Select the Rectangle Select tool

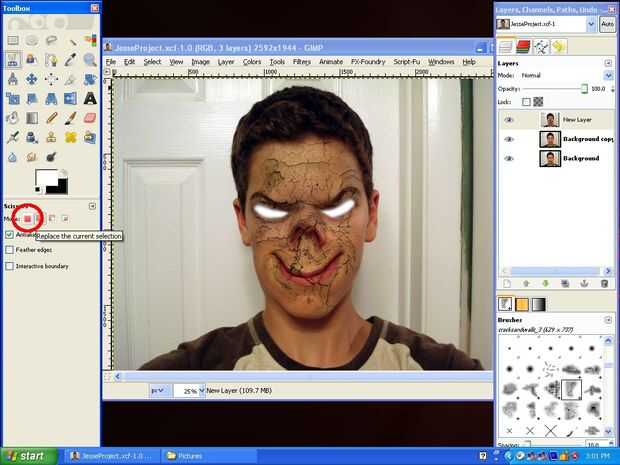click(13, 40)
